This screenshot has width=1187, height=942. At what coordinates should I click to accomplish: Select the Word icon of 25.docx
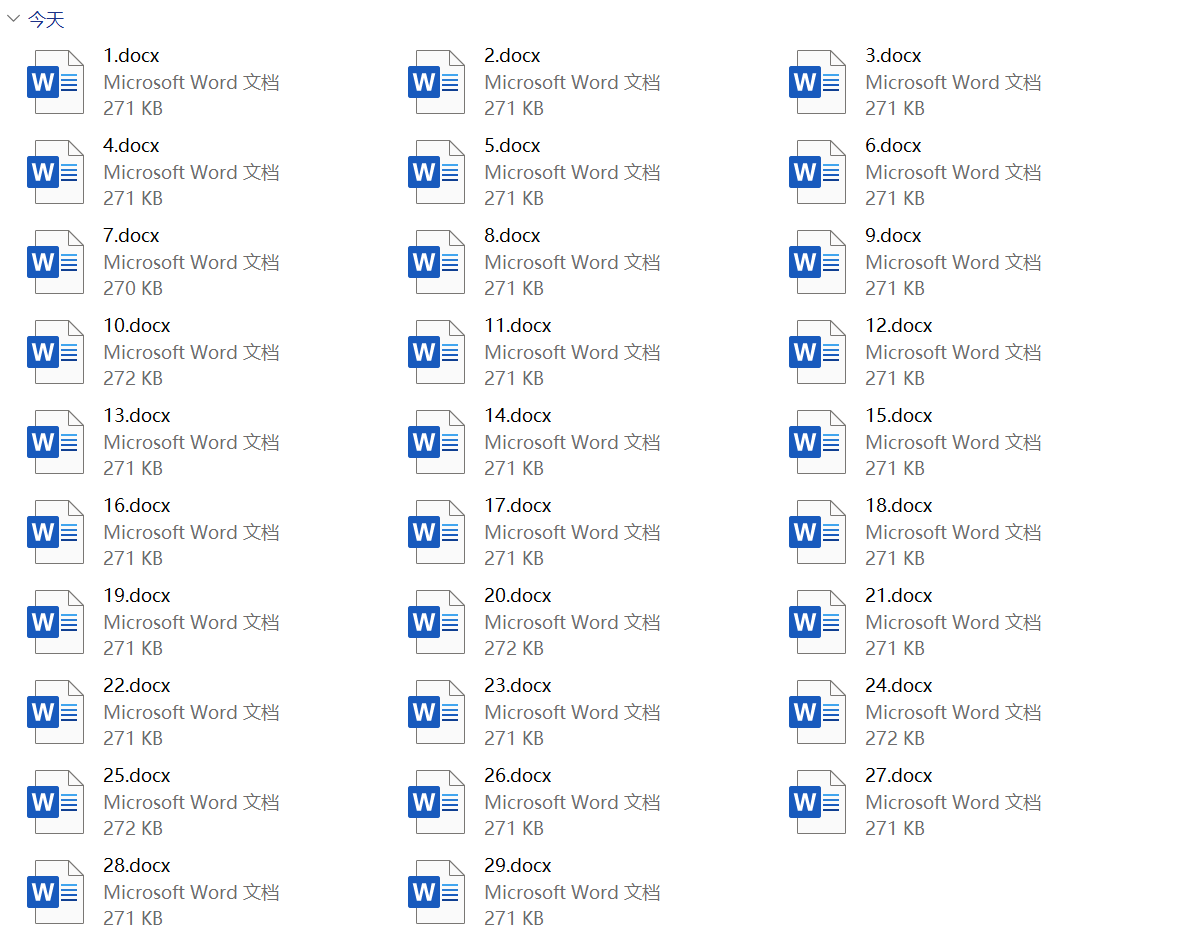point(55,803)
